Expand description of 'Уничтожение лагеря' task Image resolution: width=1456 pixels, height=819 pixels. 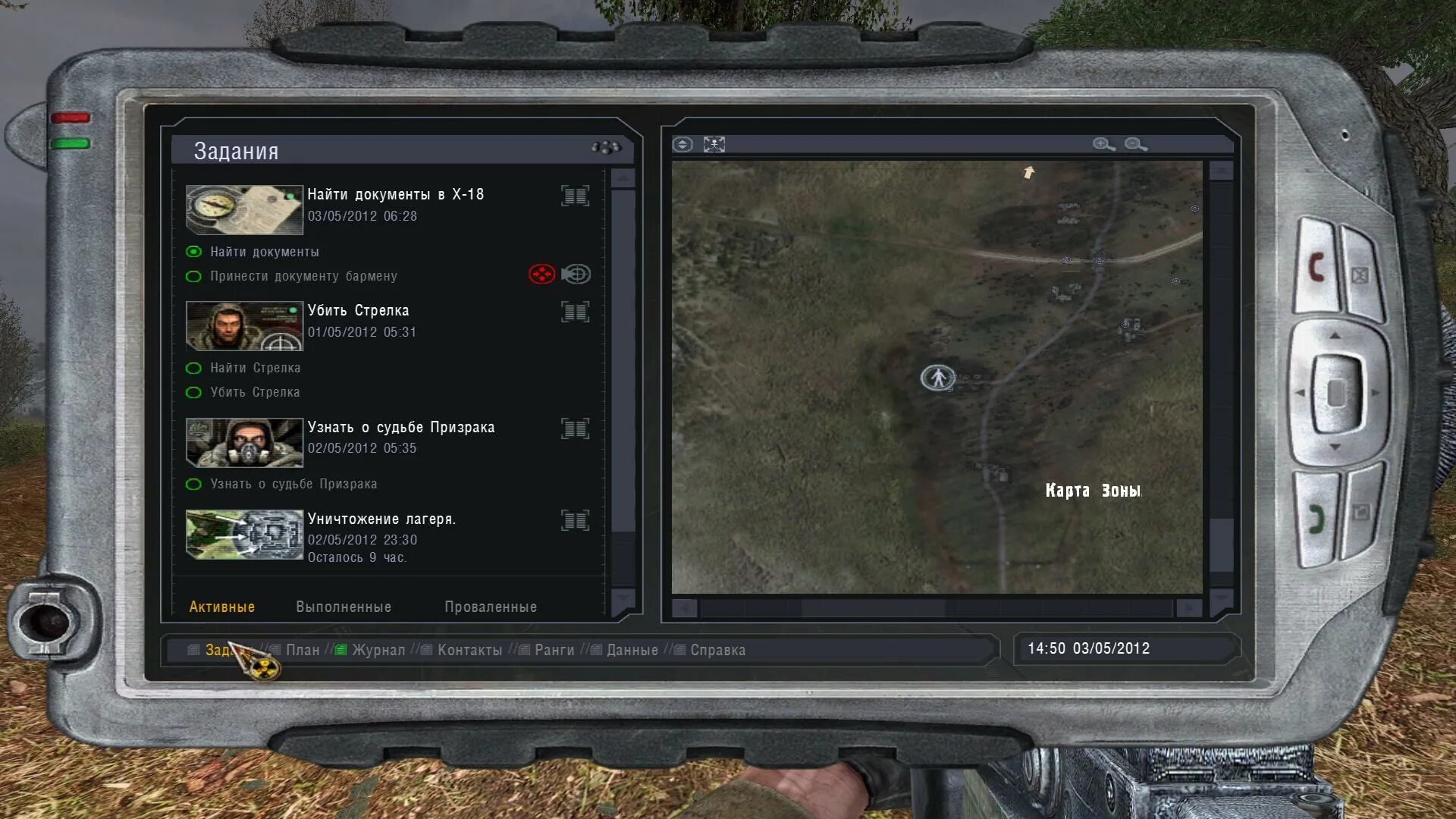575,520
